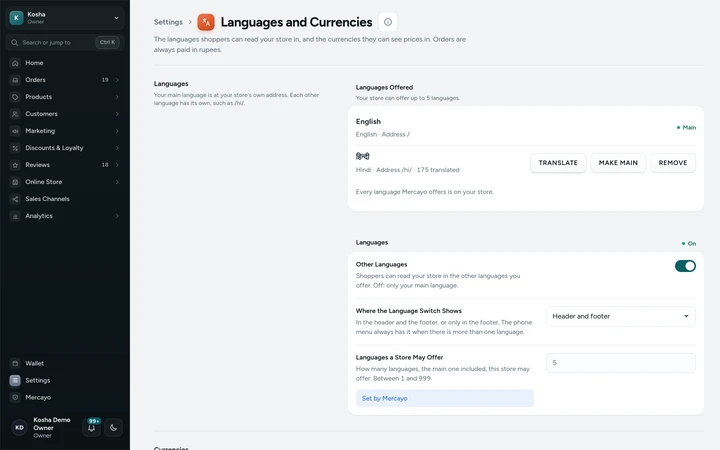
Task: Click Reviews count badge 18
Action: coord(105,165)
